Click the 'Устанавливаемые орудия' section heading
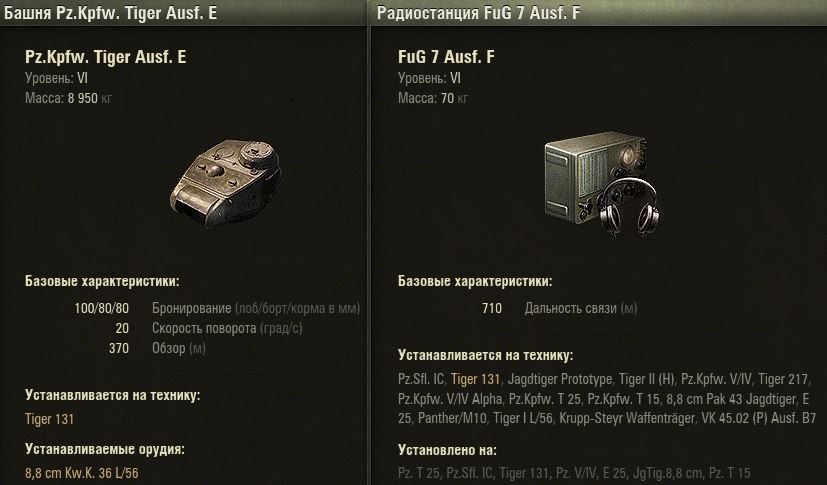827x485 pixels. coord(104,448)
